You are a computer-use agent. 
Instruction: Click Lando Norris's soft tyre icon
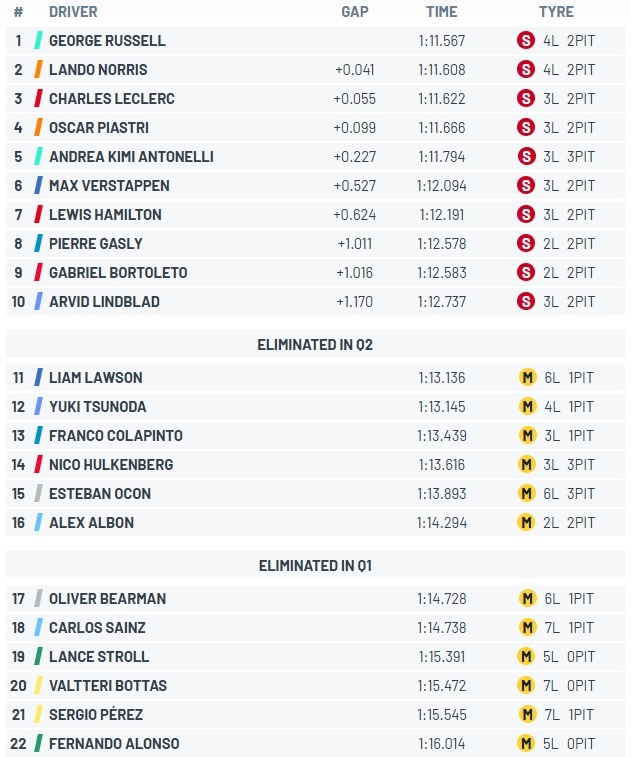point(526,69)
